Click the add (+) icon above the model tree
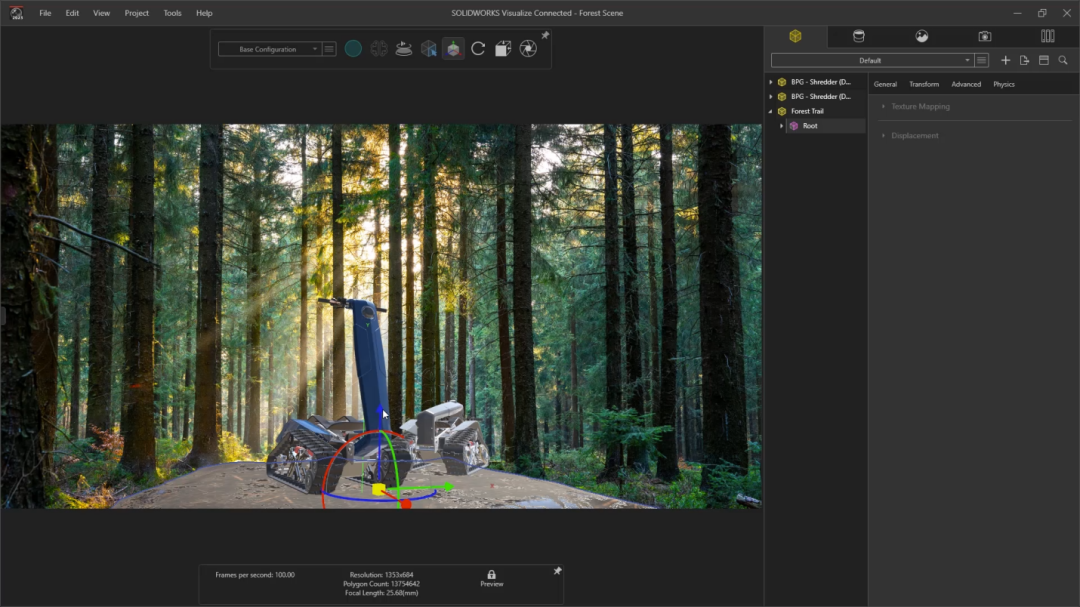This screenshot has height=607, width=1080. pos(1006,60)
